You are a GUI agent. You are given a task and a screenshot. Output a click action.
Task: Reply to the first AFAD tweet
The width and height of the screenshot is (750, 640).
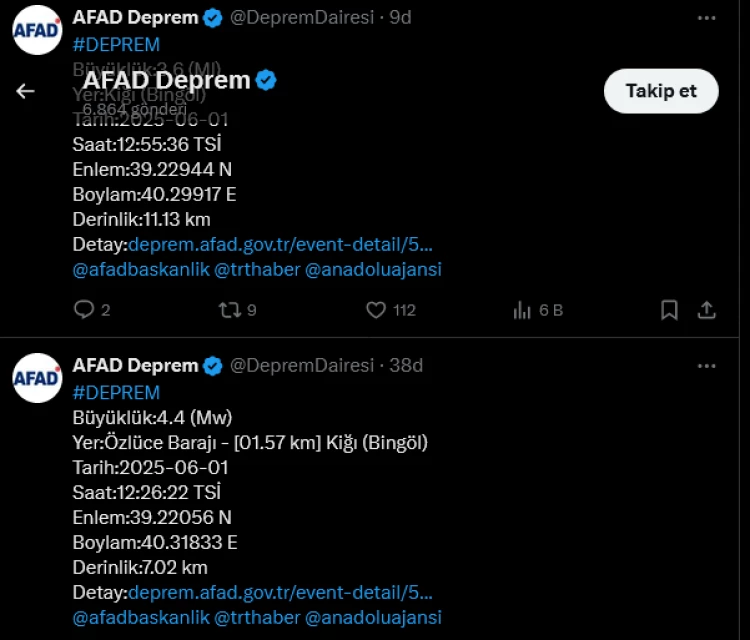coord(85,310)
